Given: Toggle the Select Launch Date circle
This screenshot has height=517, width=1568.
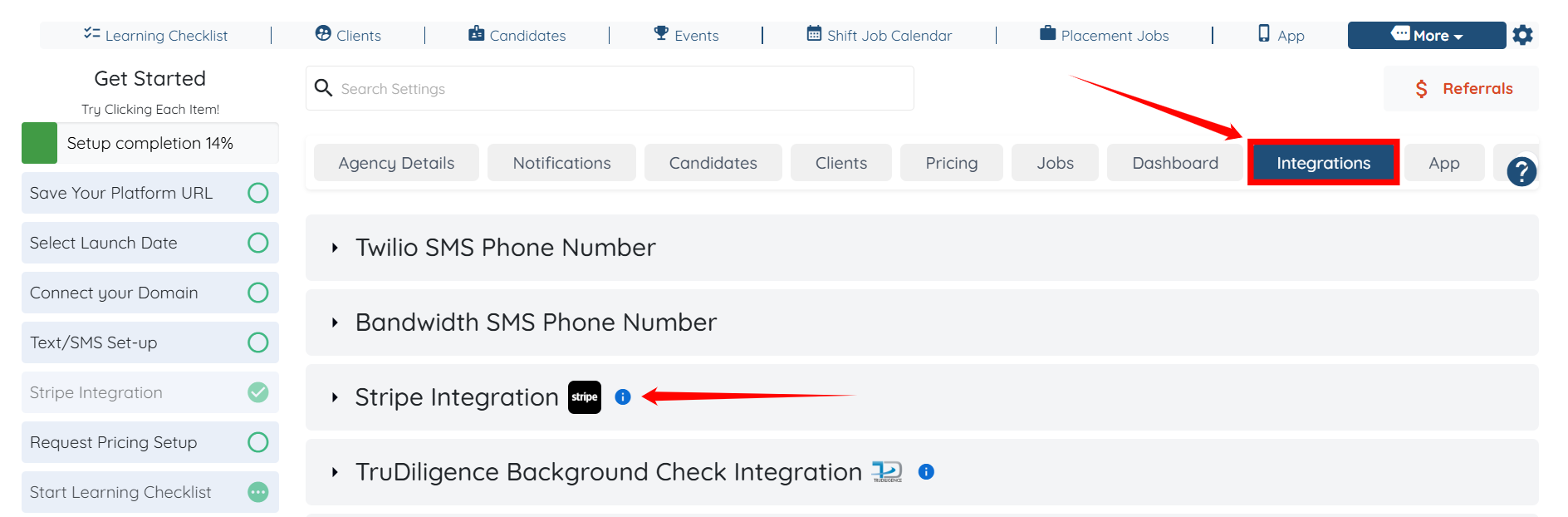Looking at the screenshot, I should (x=258, y=243).
